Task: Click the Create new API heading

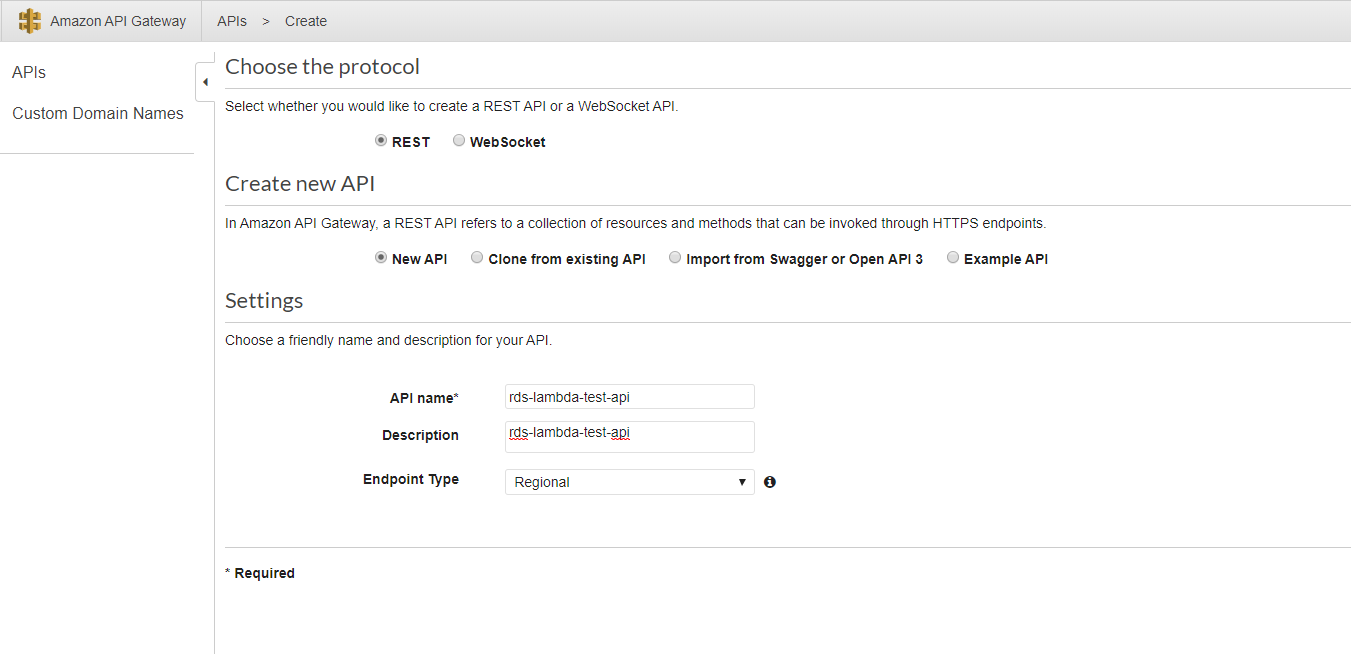Action: [x=300, y=184]
